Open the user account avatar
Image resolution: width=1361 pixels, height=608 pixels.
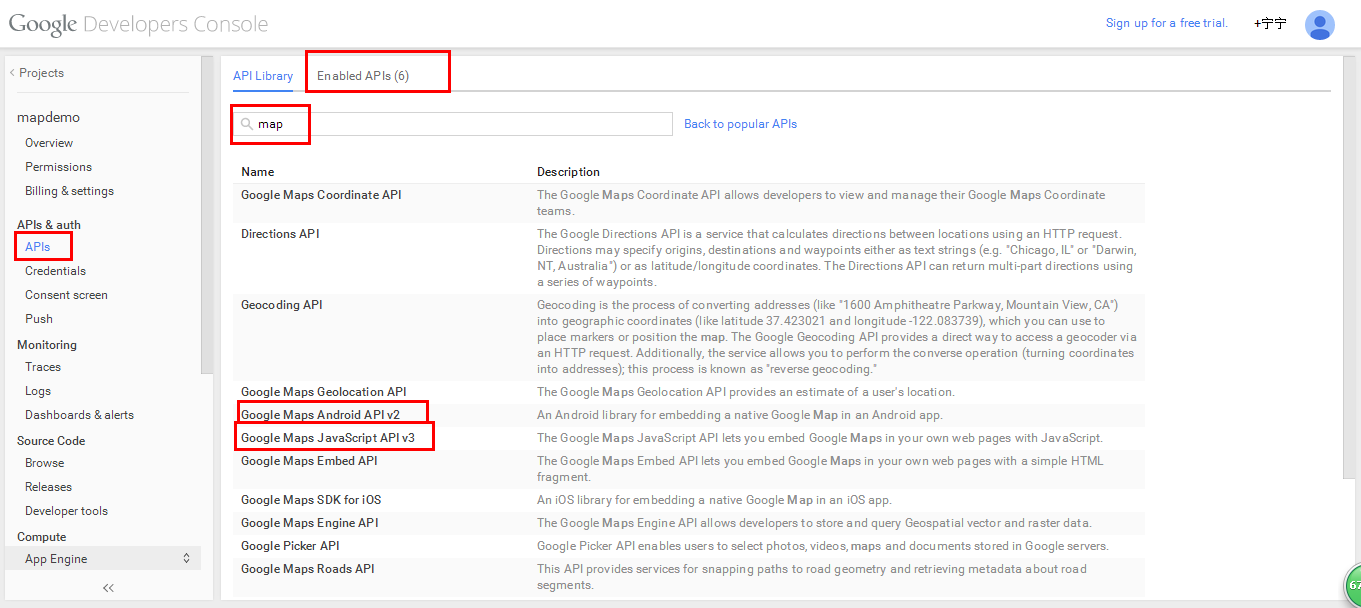point(1319,25)
